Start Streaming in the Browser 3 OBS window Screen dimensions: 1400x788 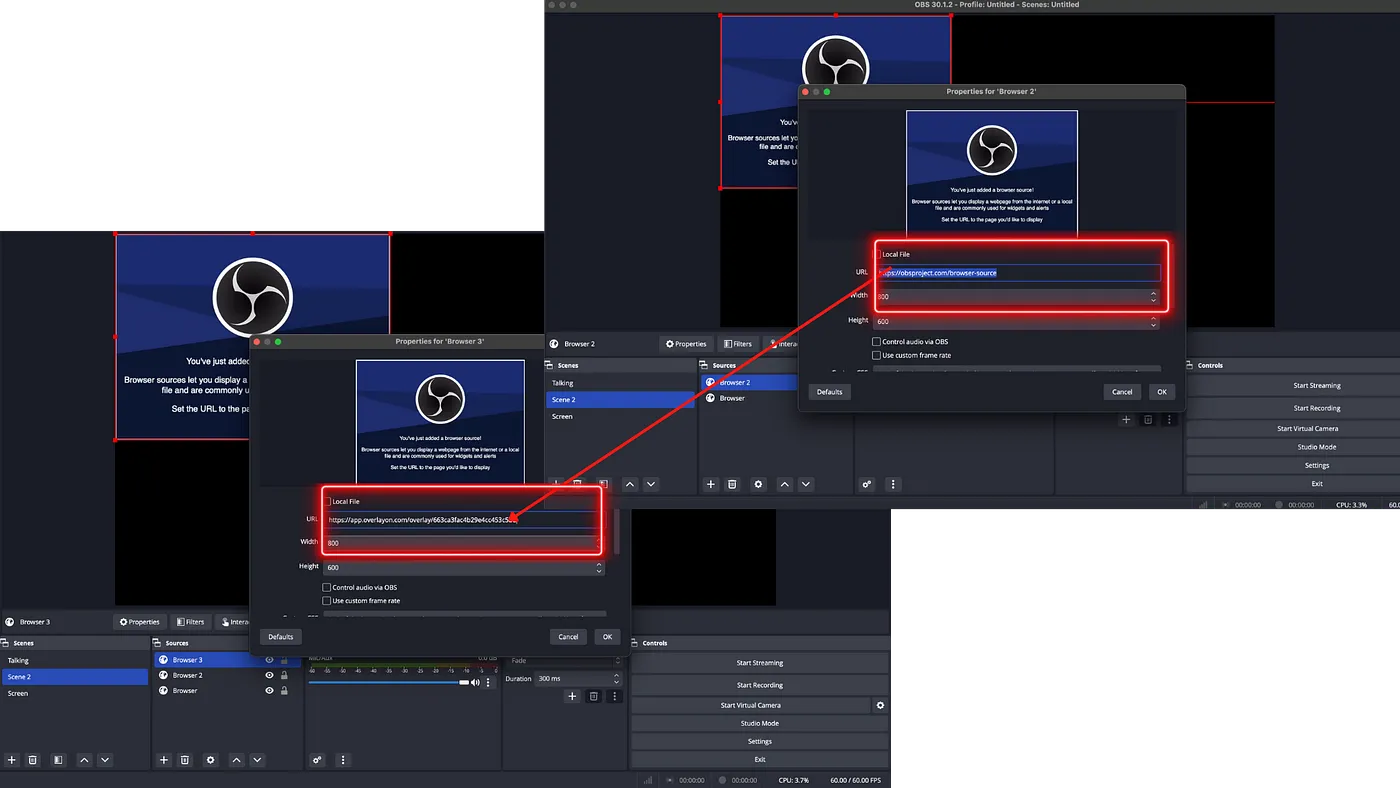760,663
